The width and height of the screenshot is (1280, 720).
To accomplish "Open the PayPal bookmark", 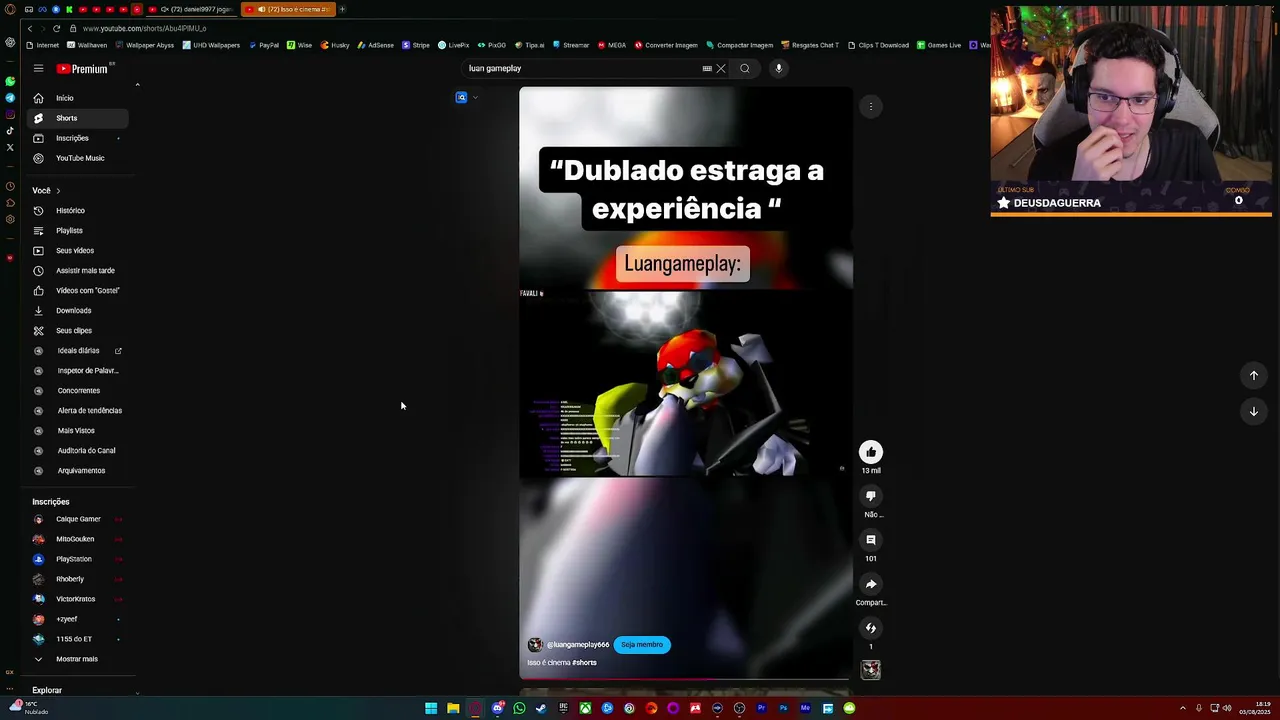I will click(x=264, y=45).
